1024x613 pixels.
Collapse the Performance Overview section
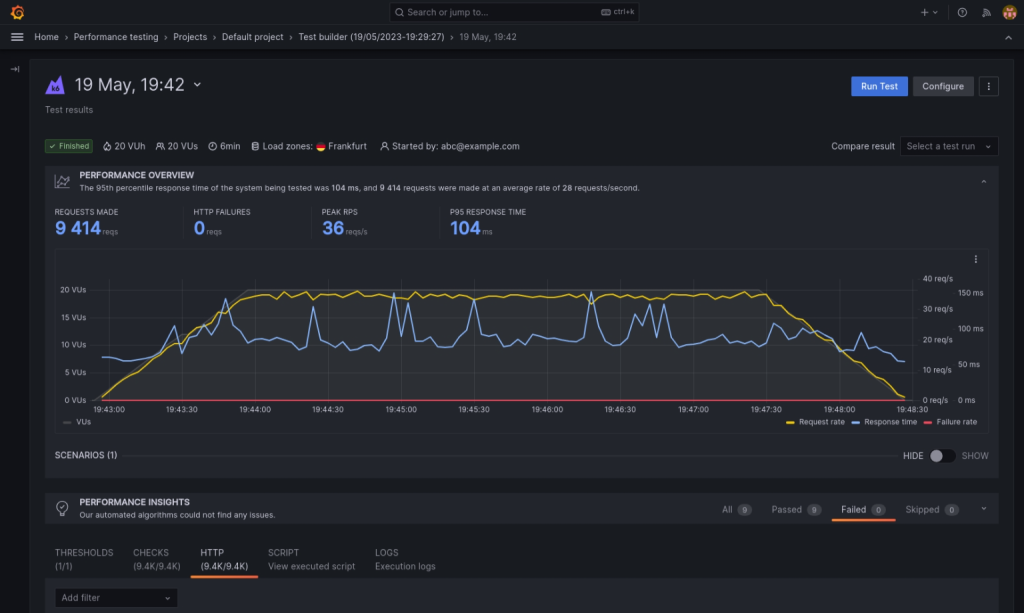(x=984, y=182)
